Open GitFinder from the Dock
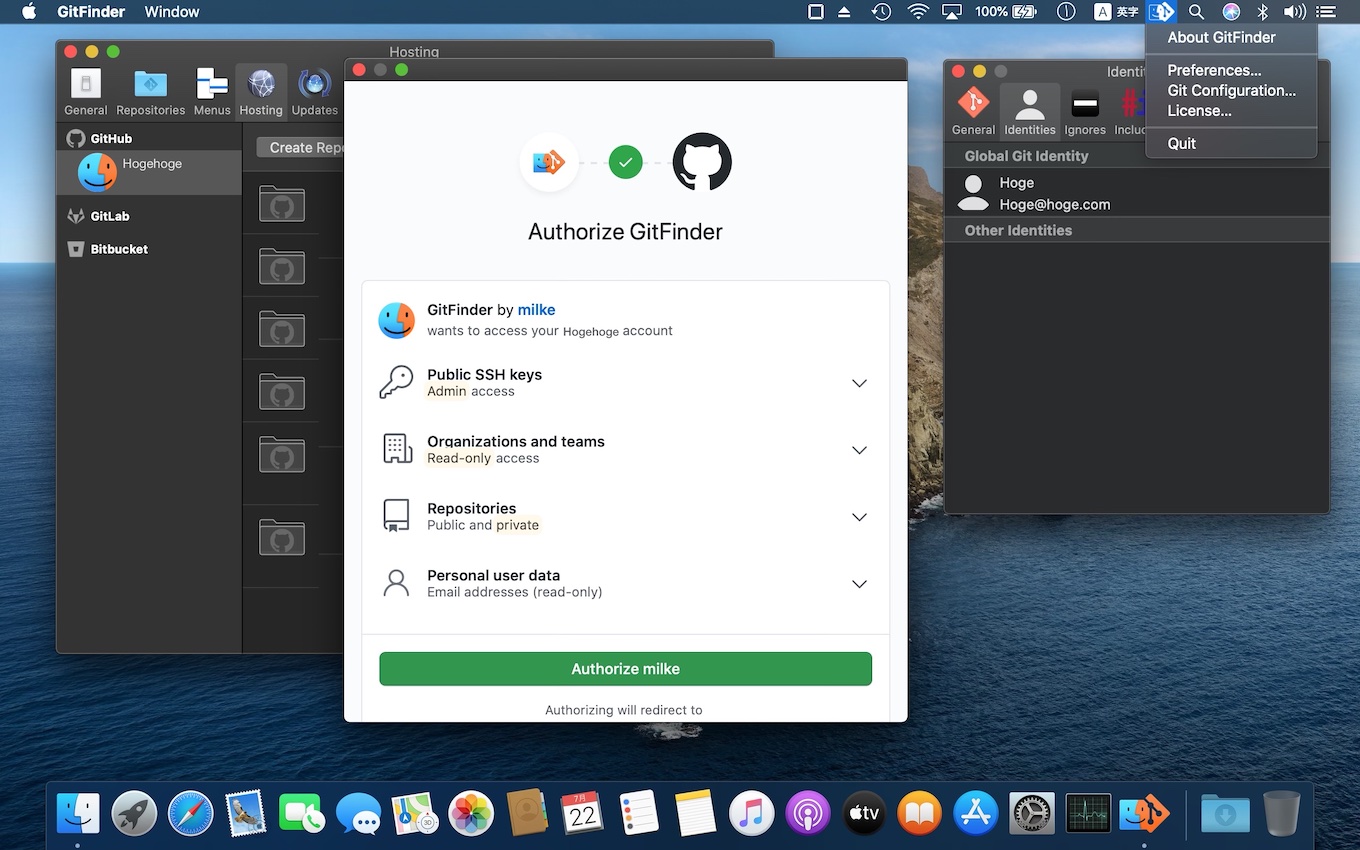Image resolution: width=1360 pixels, height=850 pixels. pyautogui.click(x=1144, y=812)
